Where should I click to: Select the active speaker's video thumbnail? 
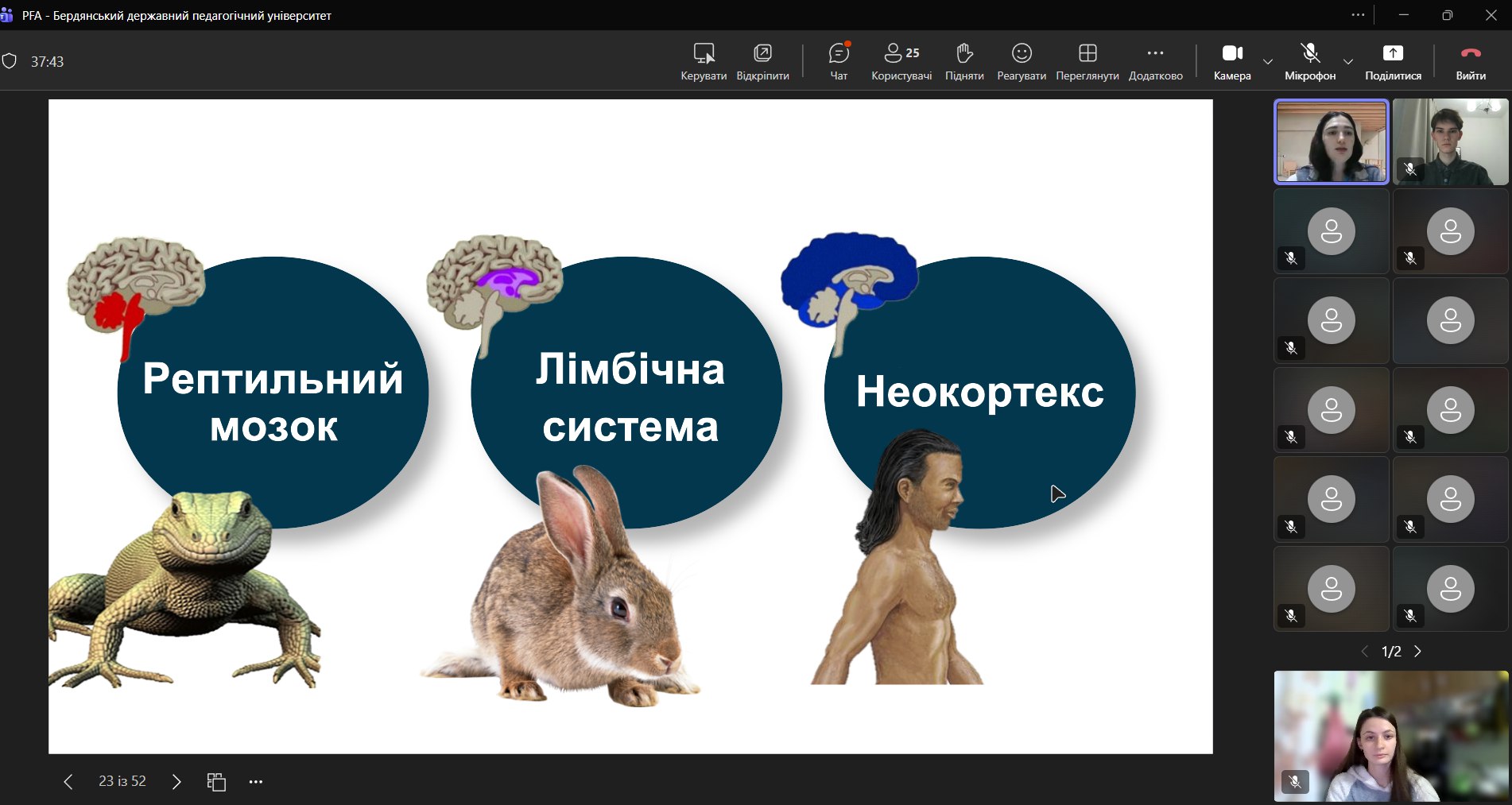1332,141
